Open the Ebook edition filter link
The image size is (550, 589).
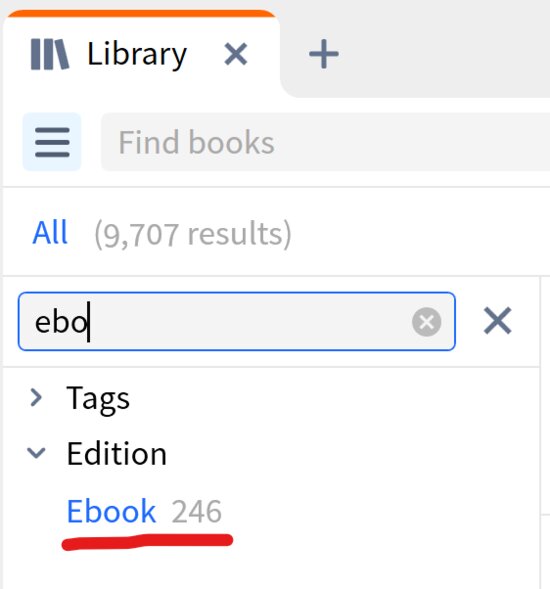[111, 511]
